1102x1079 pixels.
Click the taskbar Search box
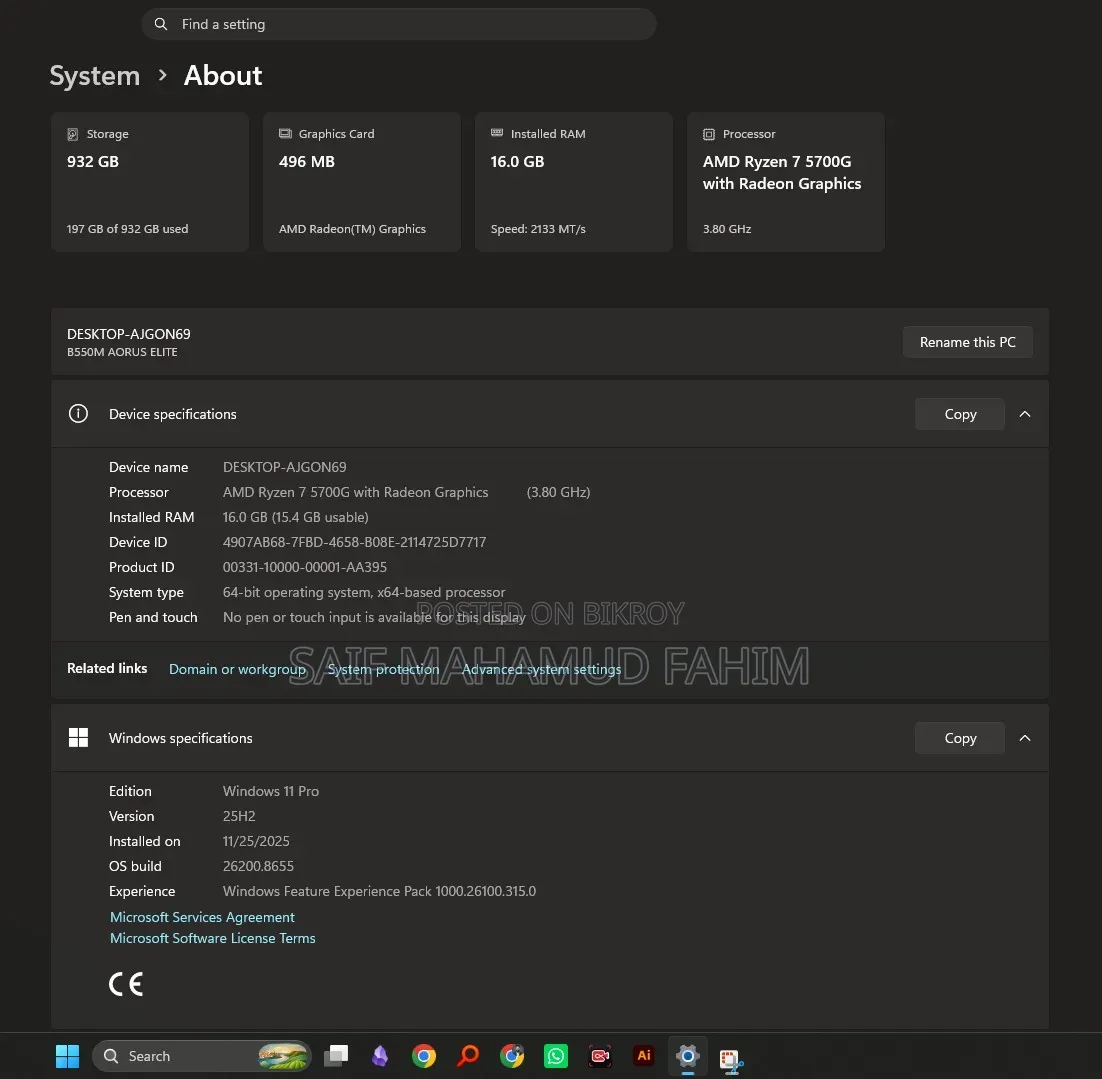[202, 1056]
